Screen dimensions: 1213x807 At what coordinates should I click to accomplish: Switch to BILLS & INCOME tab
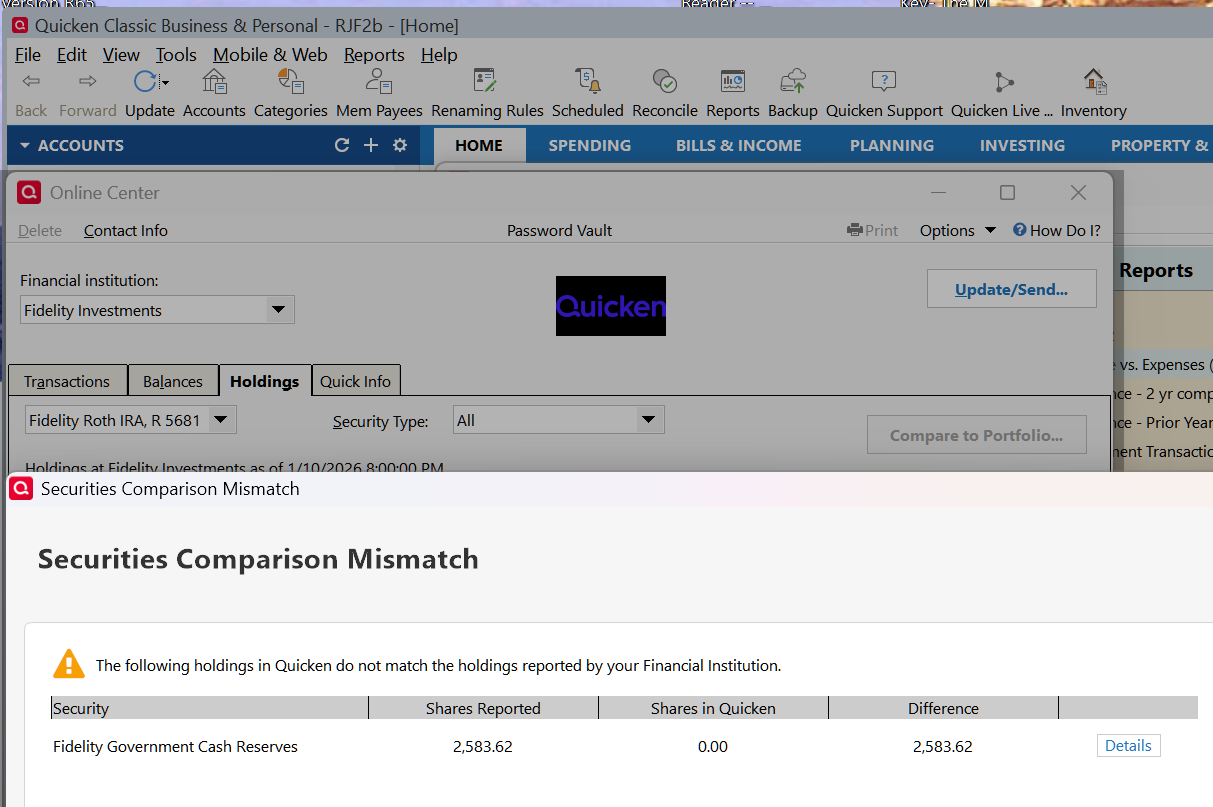(739, 145)
